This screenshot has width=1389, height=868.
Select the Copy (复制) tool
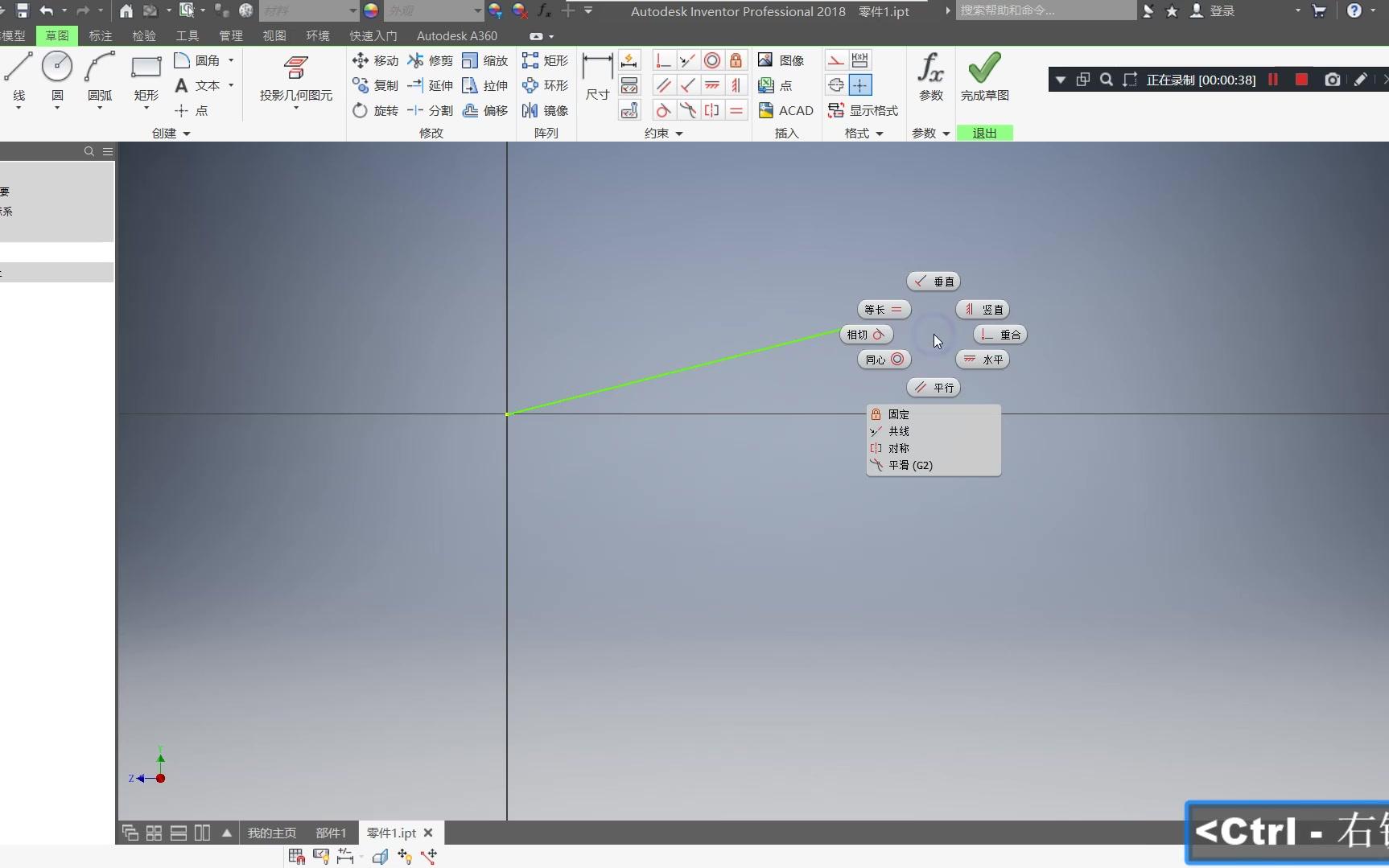coord(375,85)
